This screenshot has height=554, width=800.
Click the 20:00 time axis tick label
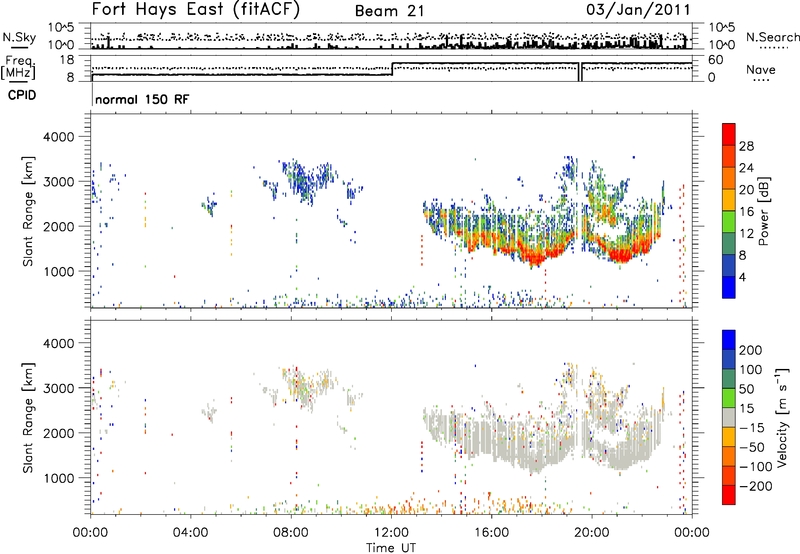tap(591, 533)
